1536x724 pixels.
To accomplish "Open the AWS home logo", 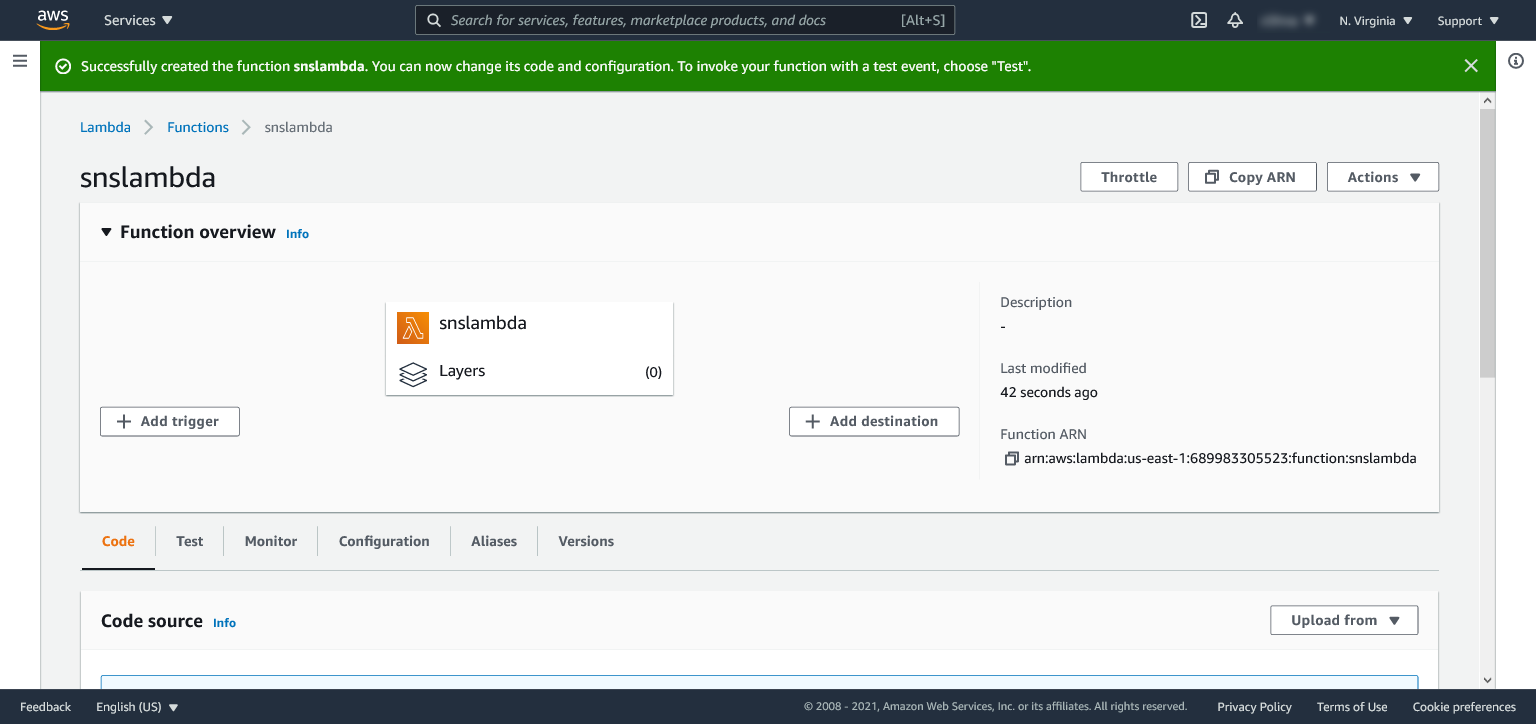I will click(x=52, y=19).
